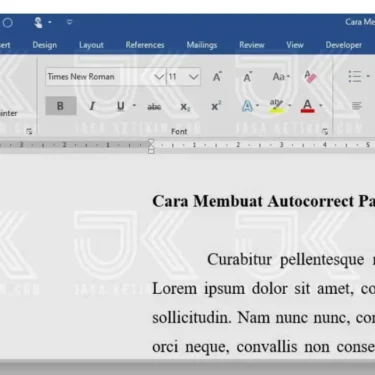Open underline style dropdown arrow
Screen dimensions: 375x375
point(134,106)
